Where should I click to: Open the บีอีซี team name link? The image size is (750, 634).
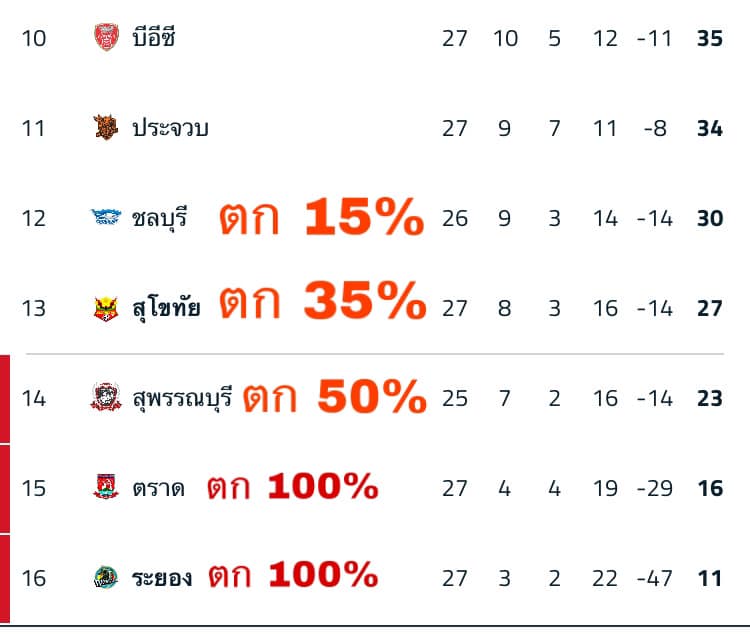click(155, 38)
